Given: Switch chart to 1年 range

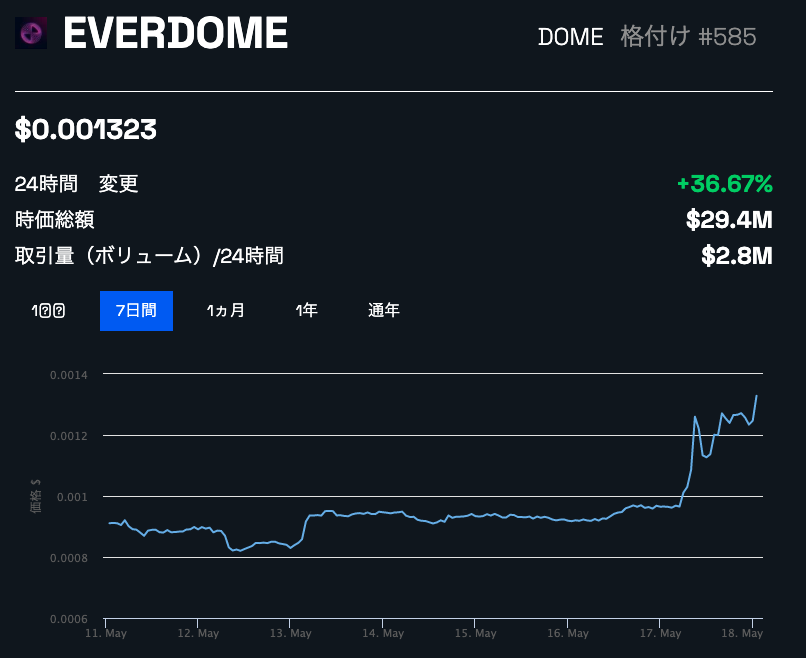Looking at the screenshot, I should point(307,310).
